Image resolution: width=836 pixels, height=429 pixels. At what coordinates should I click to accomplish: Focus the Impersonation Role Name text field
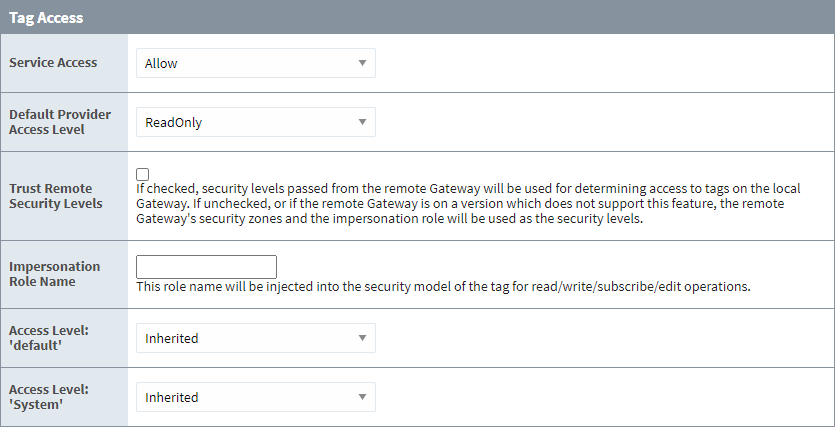tap(206, 267)
